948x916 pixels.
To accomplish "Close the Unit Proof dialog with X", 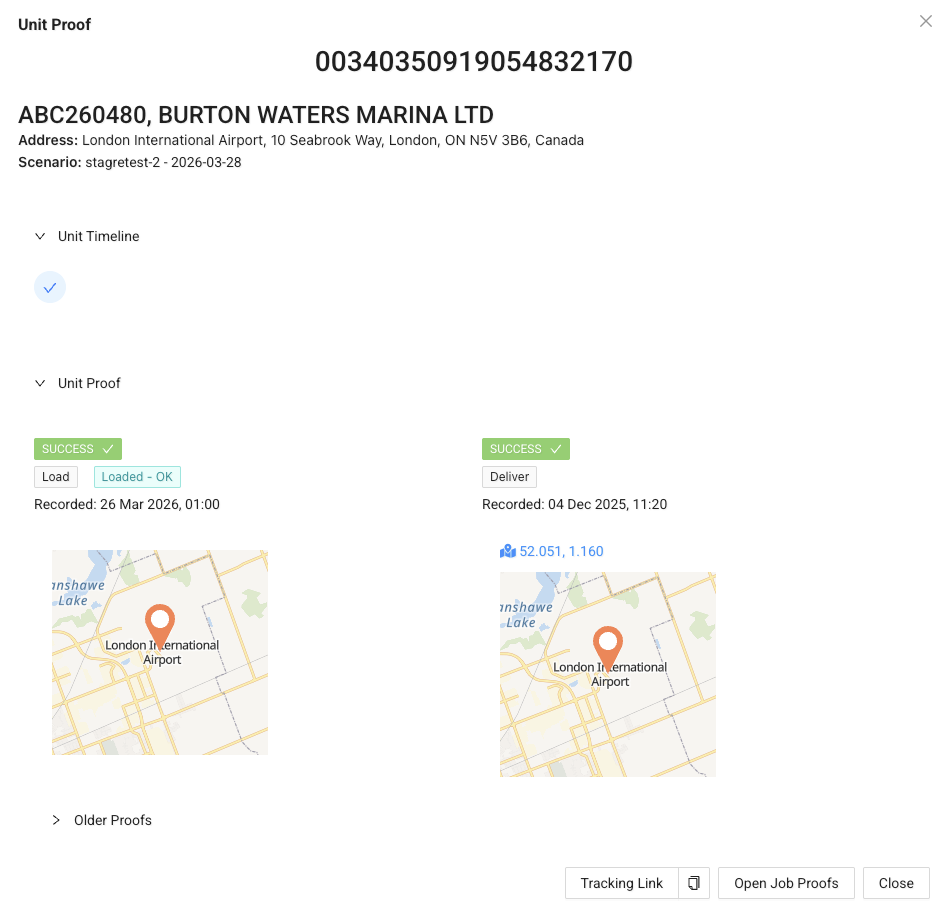I will (925, 22).
